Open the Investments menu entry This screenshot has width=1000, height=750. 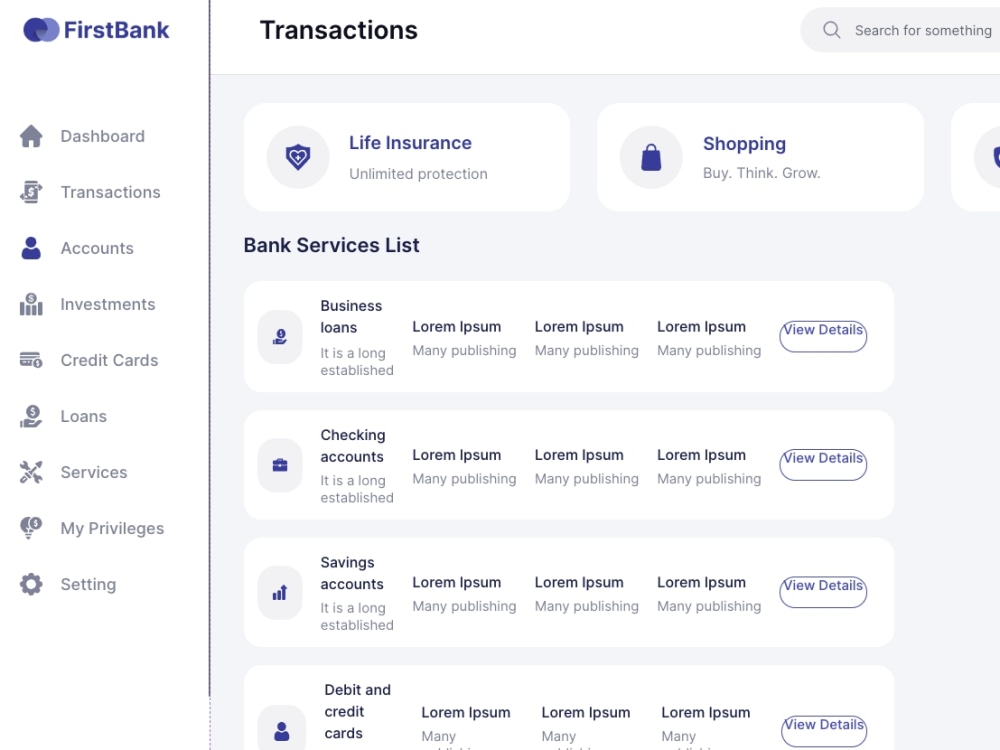pos(108,304)
